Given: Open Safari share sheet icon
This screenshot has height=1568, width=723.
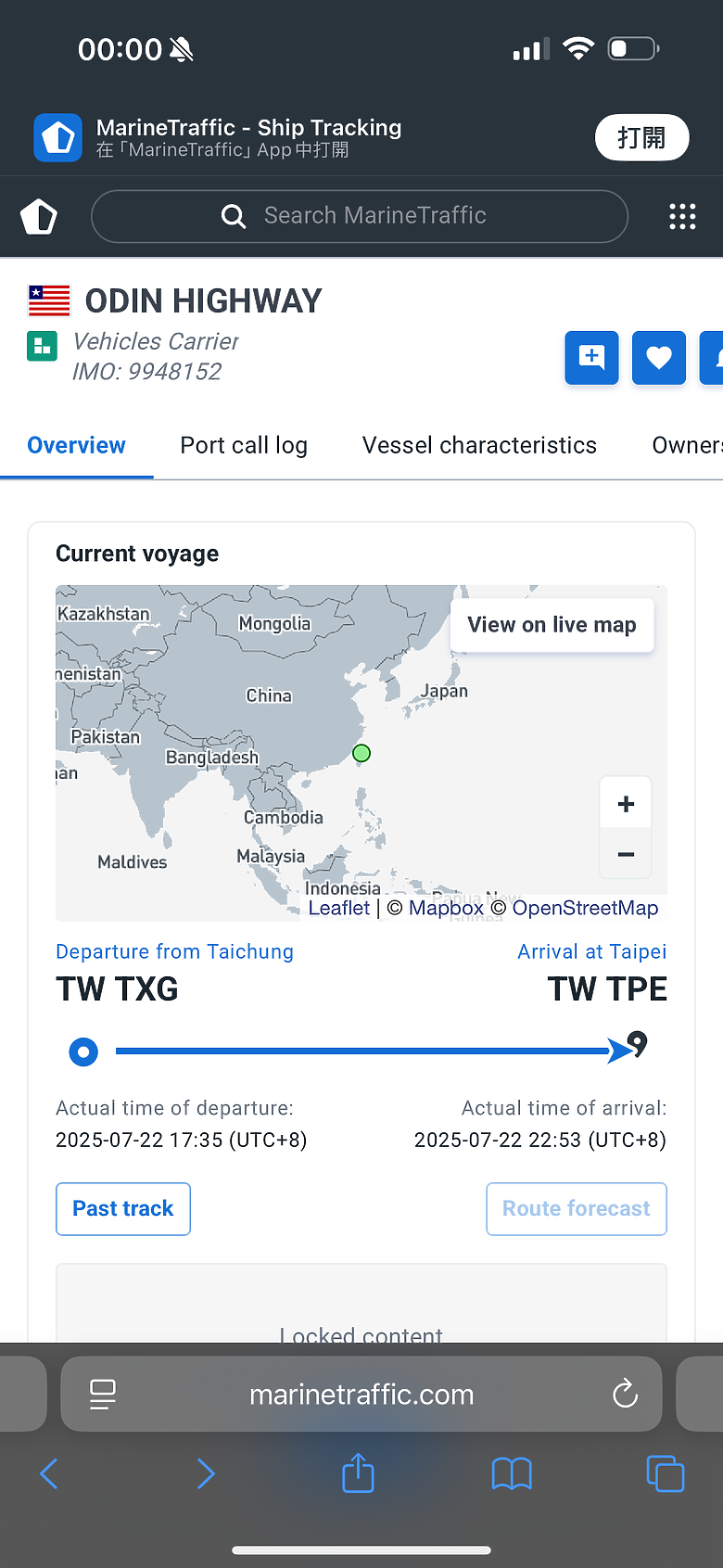Looking at the screenshot, I should click(358, 1472).
